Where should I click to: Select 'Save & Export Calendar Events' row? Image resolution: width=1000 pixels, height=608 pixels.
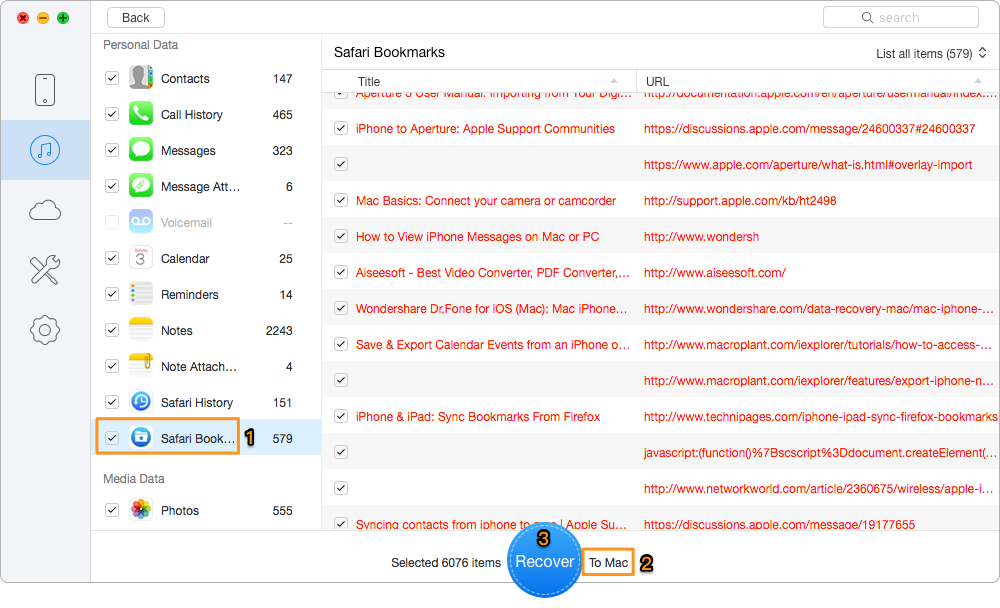click(661, 345)
